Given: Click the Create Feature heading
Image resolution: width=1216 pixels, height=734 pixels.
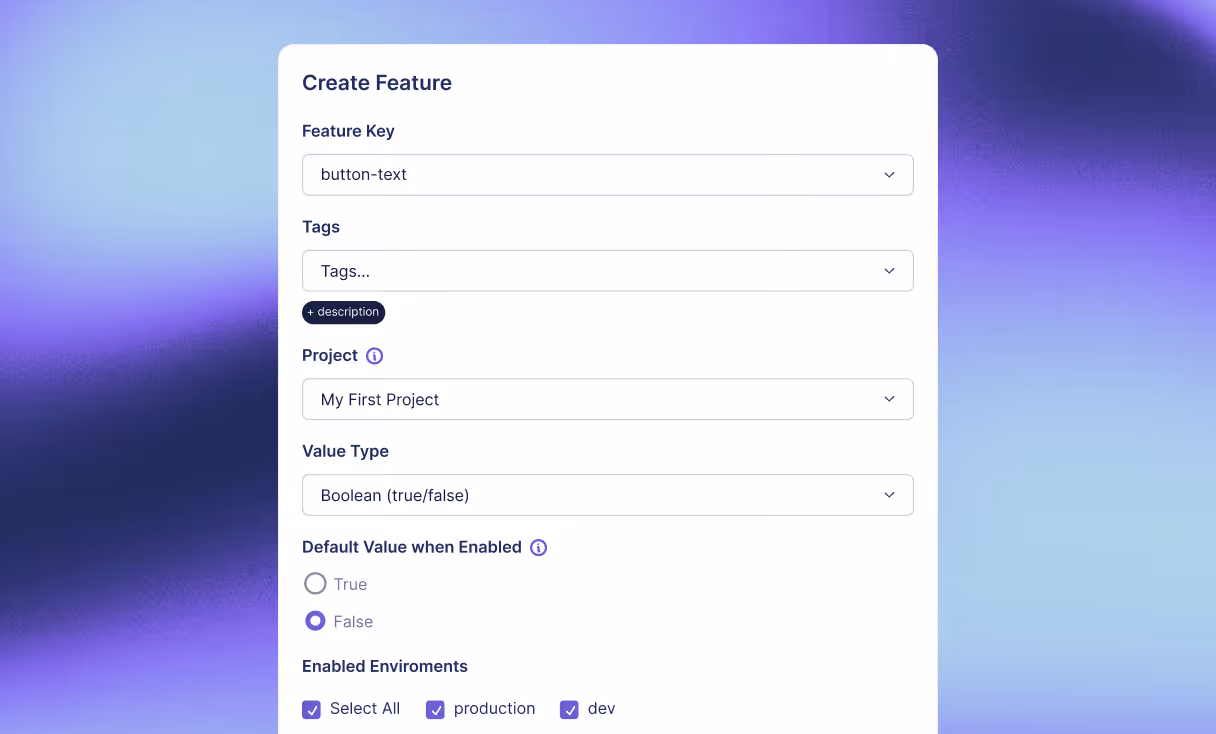Looking at the screenshot, I should tap(377, 83).
